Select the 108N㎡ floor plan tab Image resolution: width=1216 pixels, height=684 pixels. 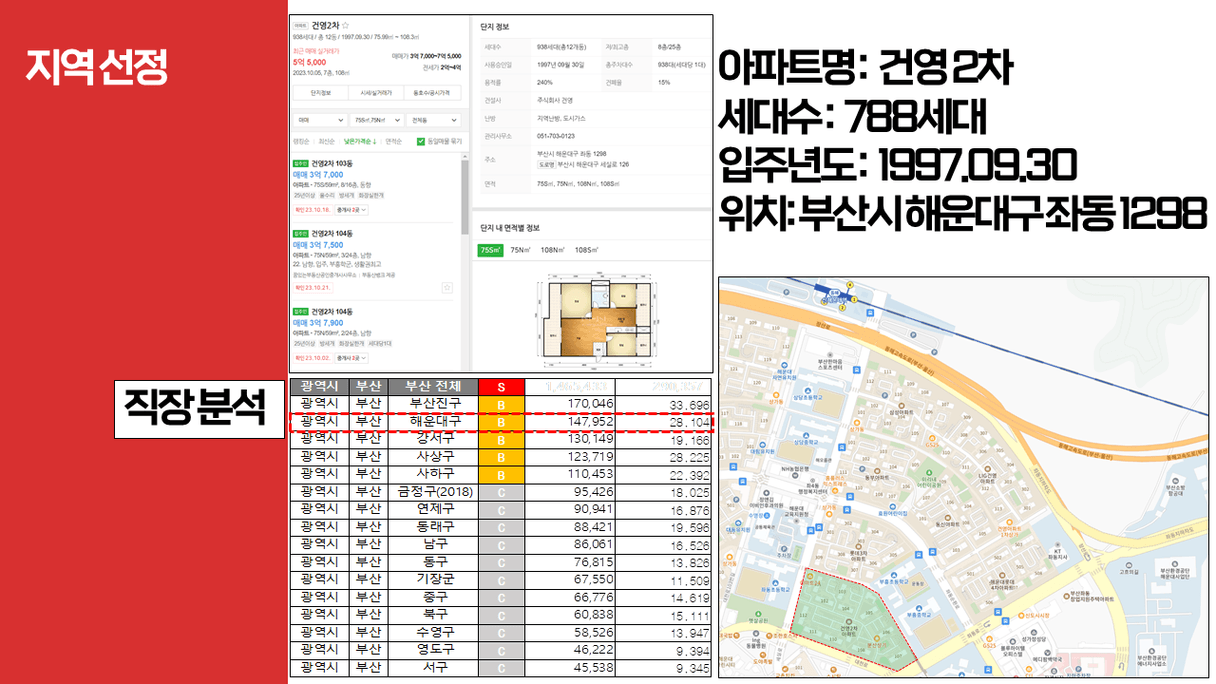coord(553,249)
